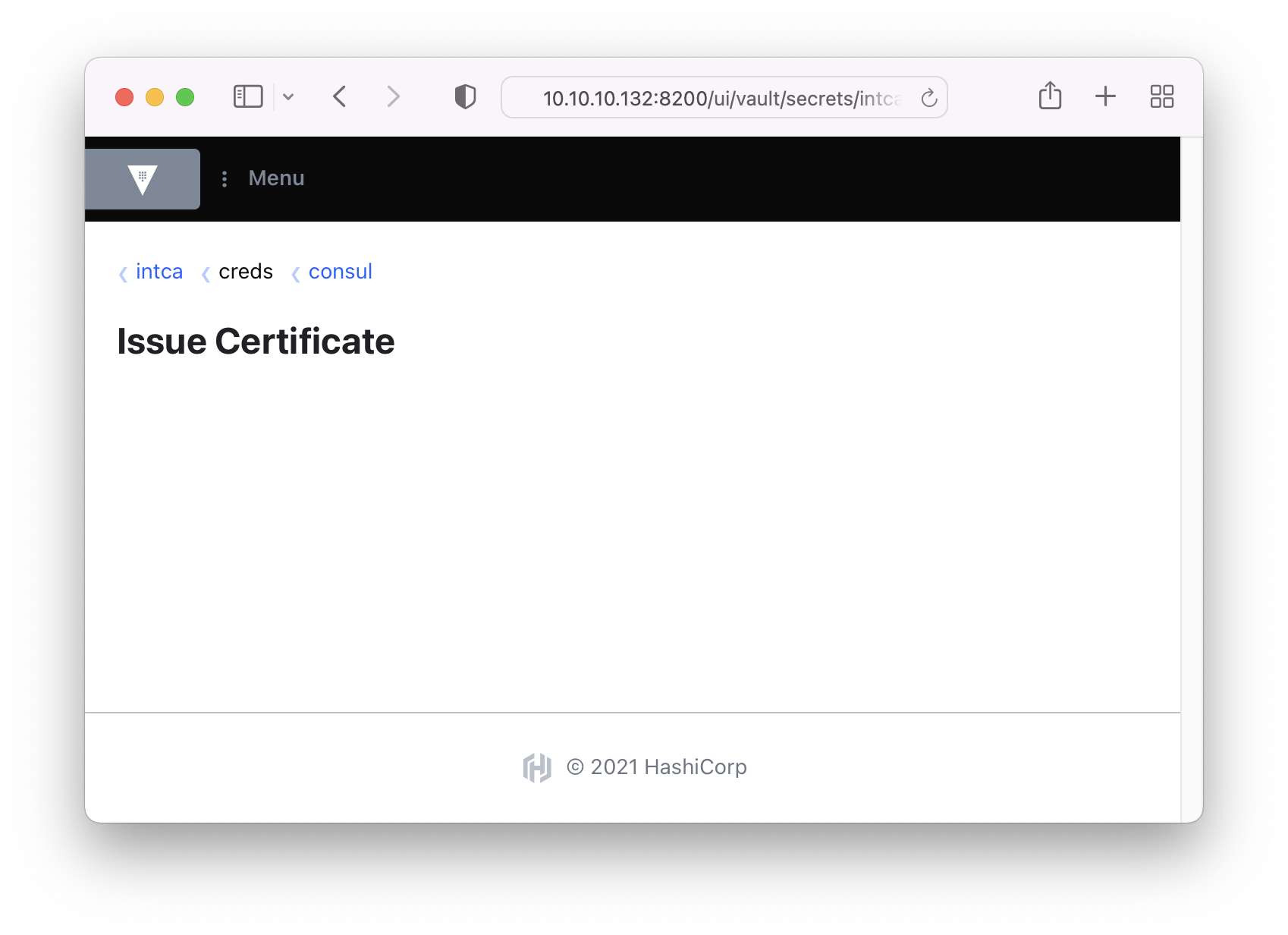Click the HashiCorp logo in footer
The width and height of the screenshot is (1288, 935).
pos(537,767)
